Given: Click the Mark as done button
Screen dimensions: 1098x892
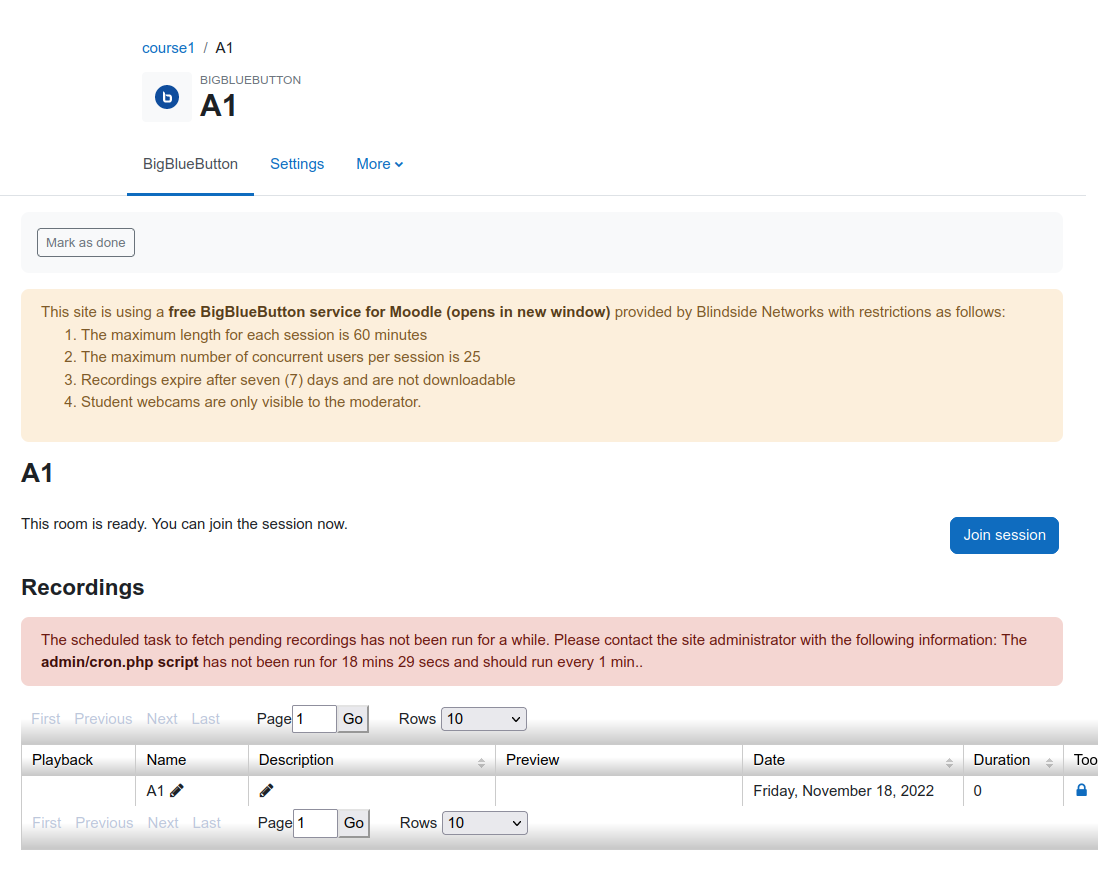Looking at the screenshot, I should [x=85, y=242].
